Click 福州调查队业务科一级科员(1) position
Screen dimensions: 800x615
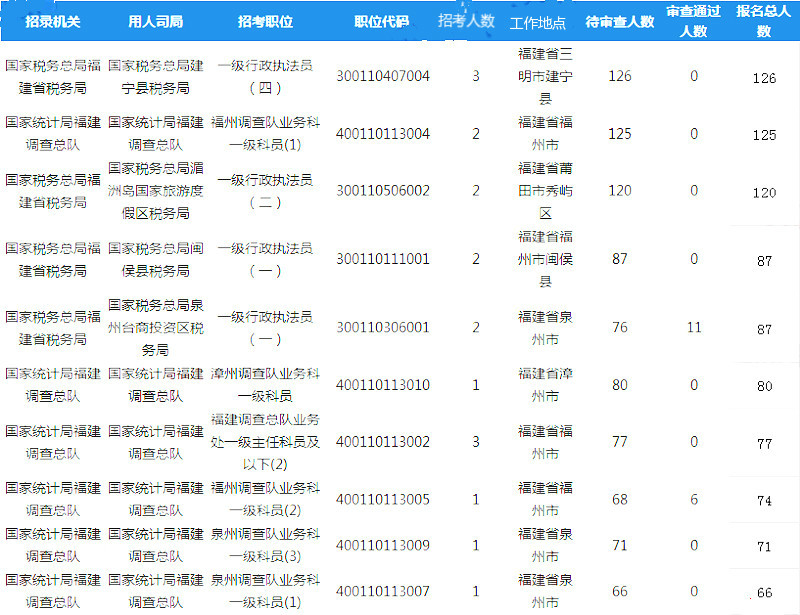[265, 134]
